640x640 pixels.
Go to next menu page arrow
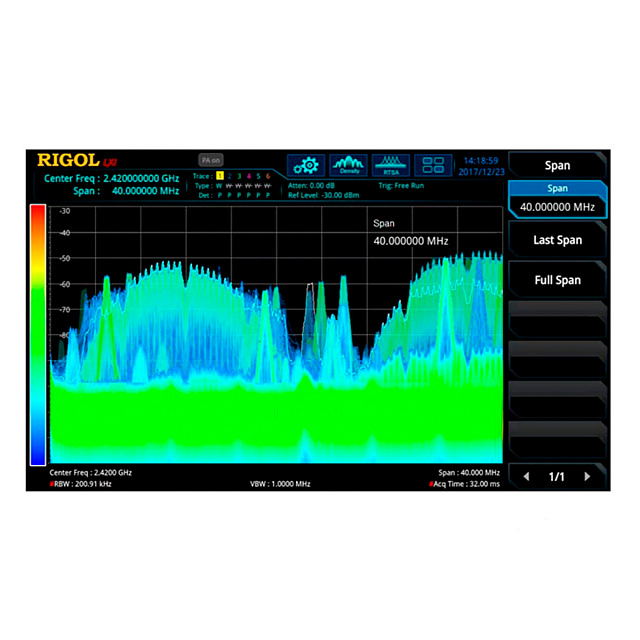tap(588, 477)
